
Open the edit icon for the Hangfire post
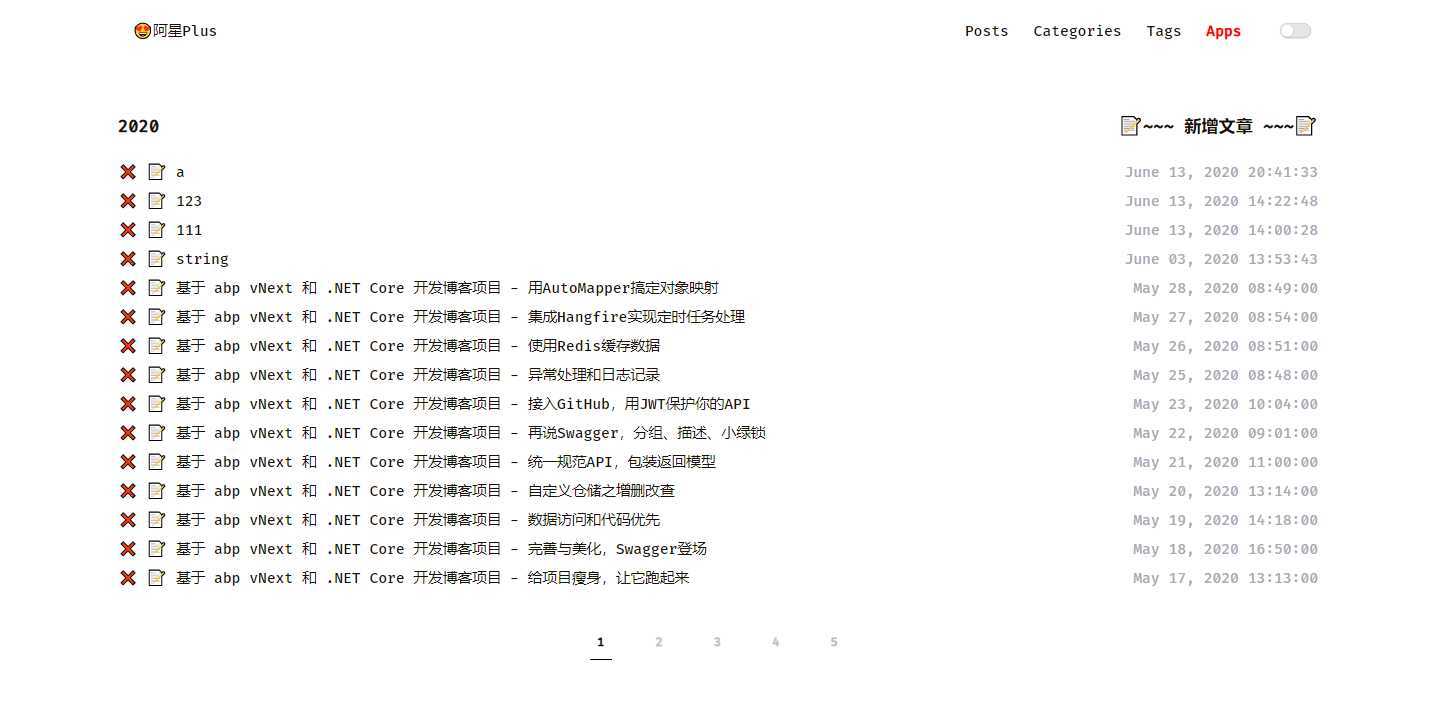pyautogui.click(x=157, y=316)
